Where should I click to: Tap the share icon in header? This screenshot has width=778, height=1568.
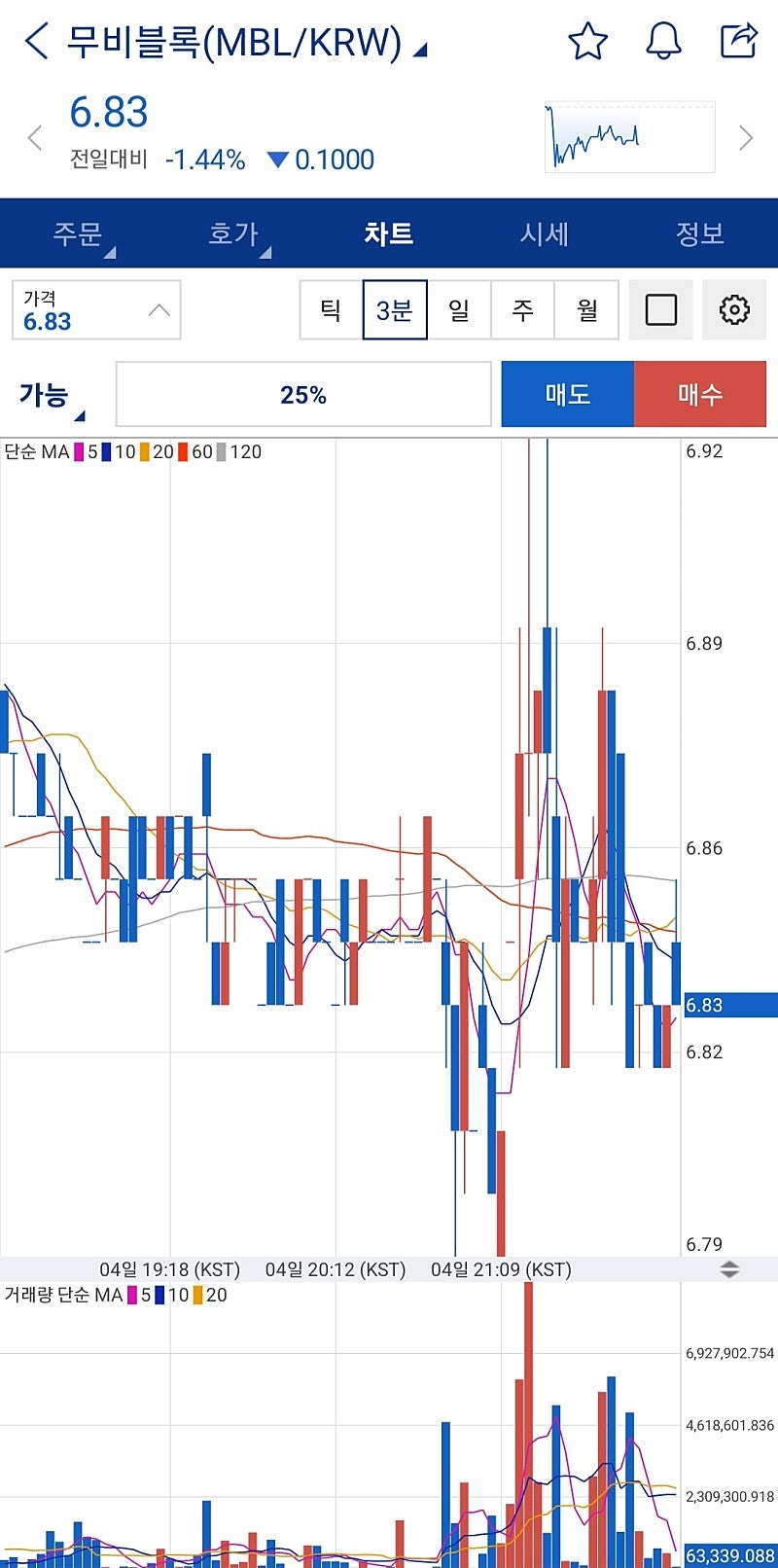tap(739, 41)
